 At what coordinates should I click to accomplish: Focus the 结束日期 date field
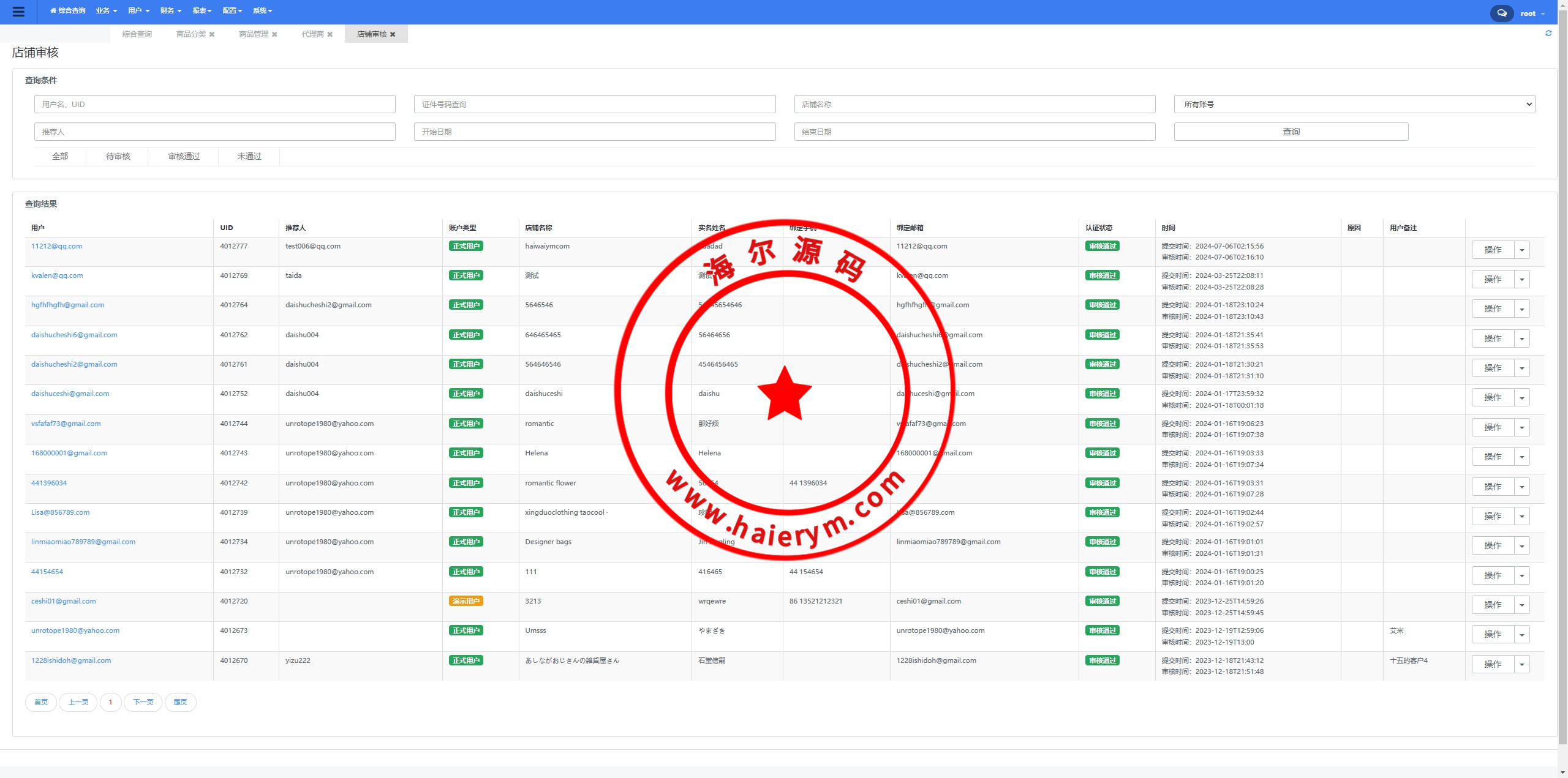(975, 132)
